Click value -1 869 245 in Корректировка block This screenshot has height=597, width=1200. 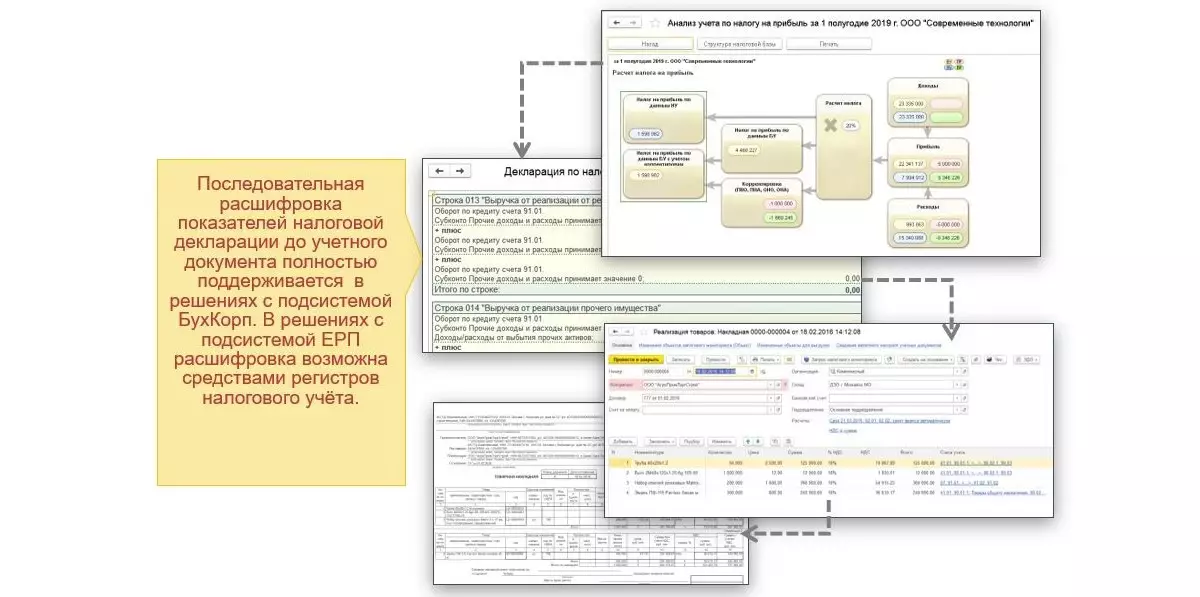click(x=779, y=216)
